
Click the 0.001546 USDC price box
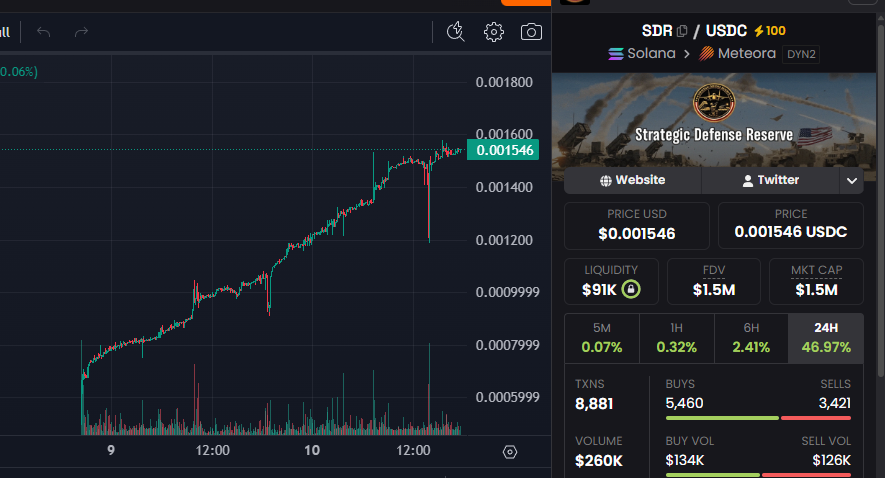[791, 226]
